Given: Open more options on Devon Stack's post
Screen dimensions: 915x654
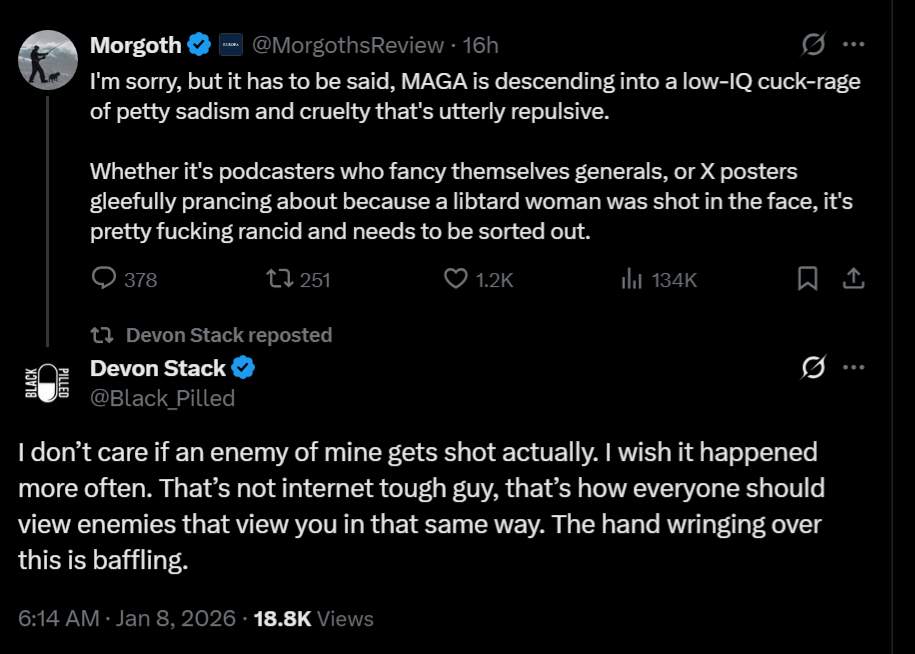Looking at the screenshot, I should coord(853,369).
